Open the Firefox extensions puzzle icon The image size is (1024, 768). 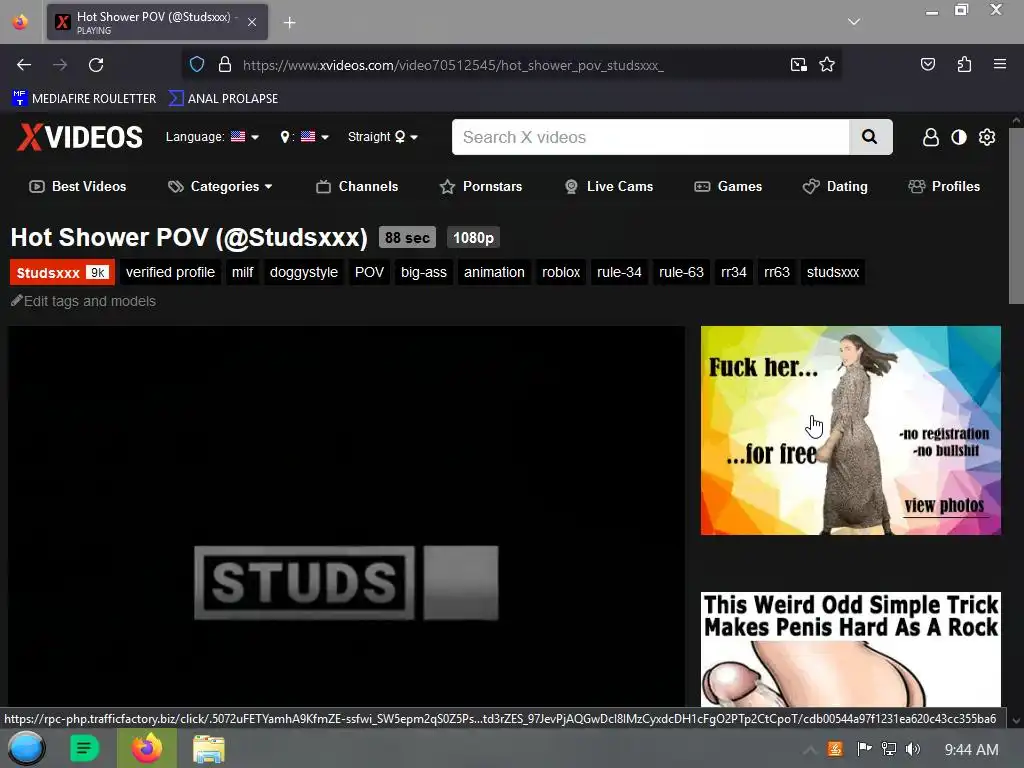964,64
